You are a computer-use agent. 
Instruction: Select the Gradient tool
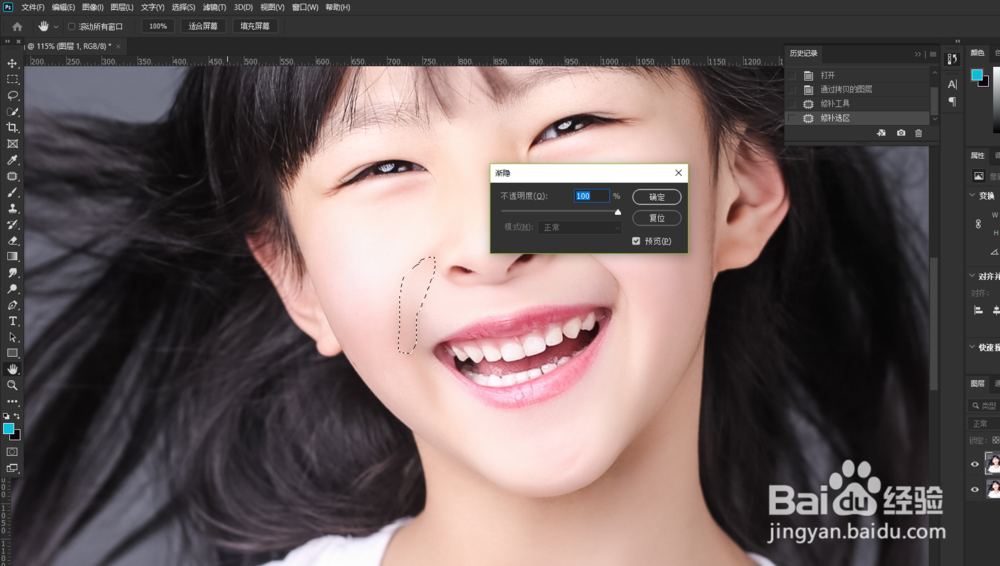click(x=12, y=257)
